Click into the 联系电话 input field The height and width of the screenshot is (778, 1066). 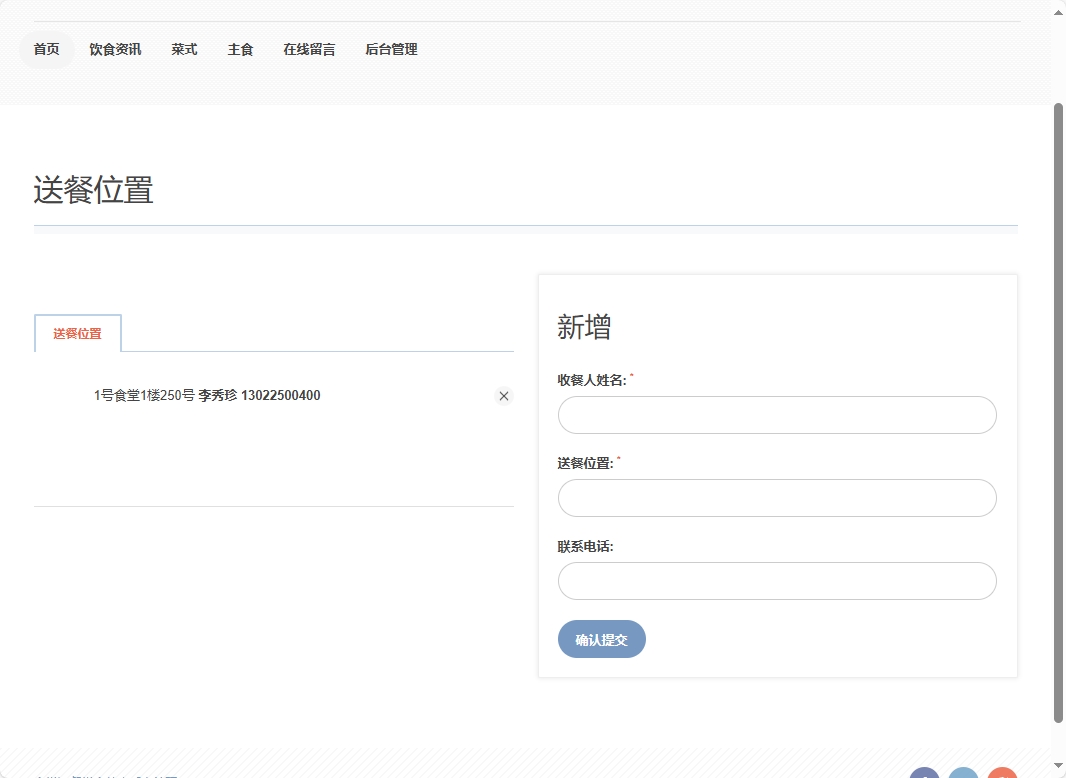tap(777, 581)
